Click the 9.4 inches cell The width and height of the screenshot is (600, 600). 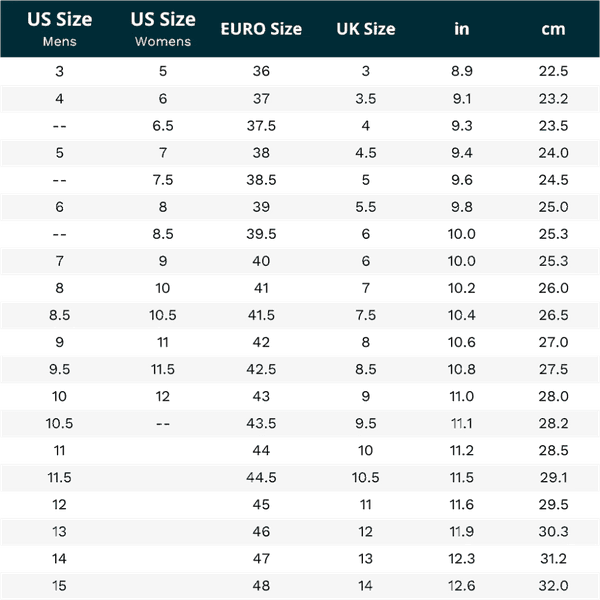tap(461, 153)
